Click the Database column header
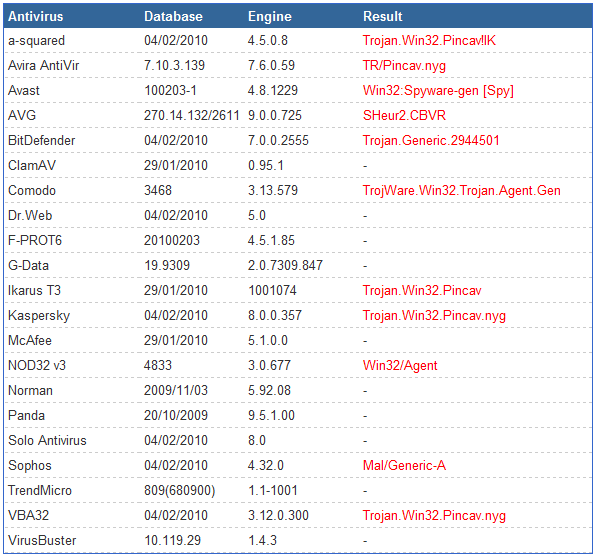This screenshot has width=596, height=556. pyautogui.click(x=173, y=16)
